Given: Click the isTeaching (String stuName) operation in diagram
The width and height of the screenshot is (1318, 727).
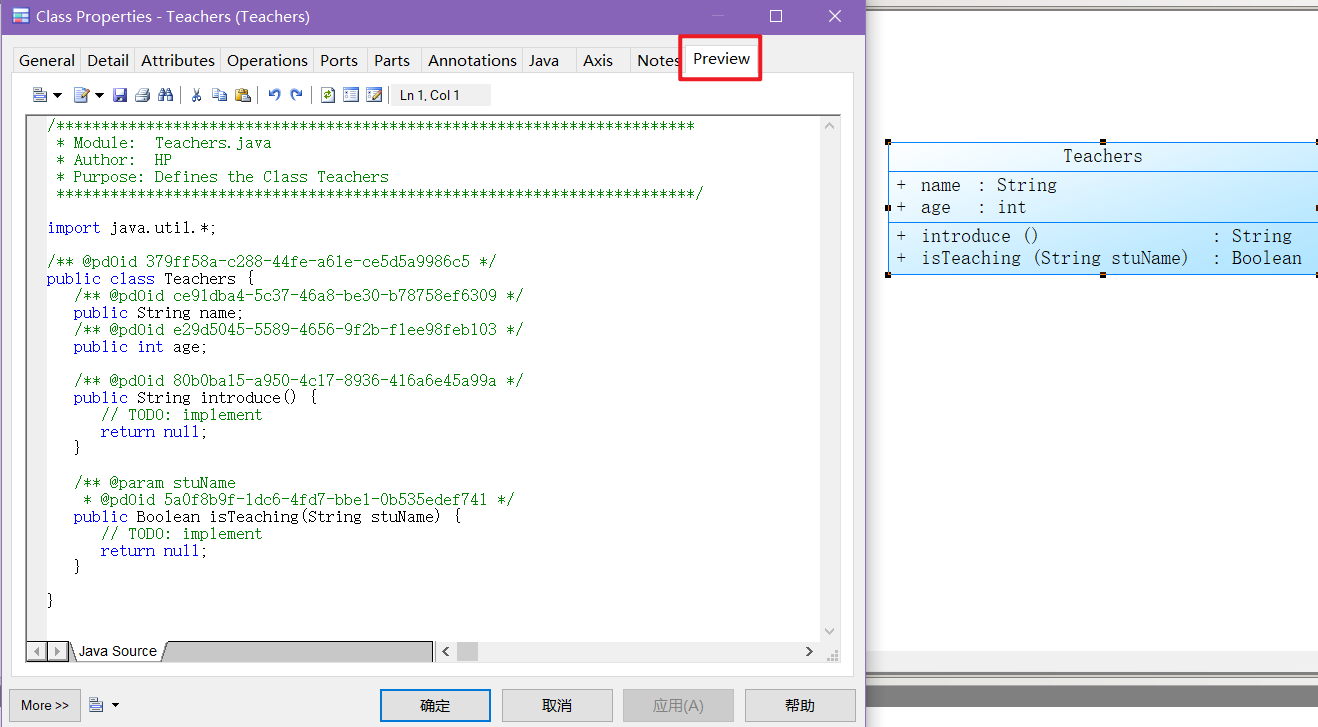Looking at the screenshot, I should pyautogui.click(x=1055, y=258).
